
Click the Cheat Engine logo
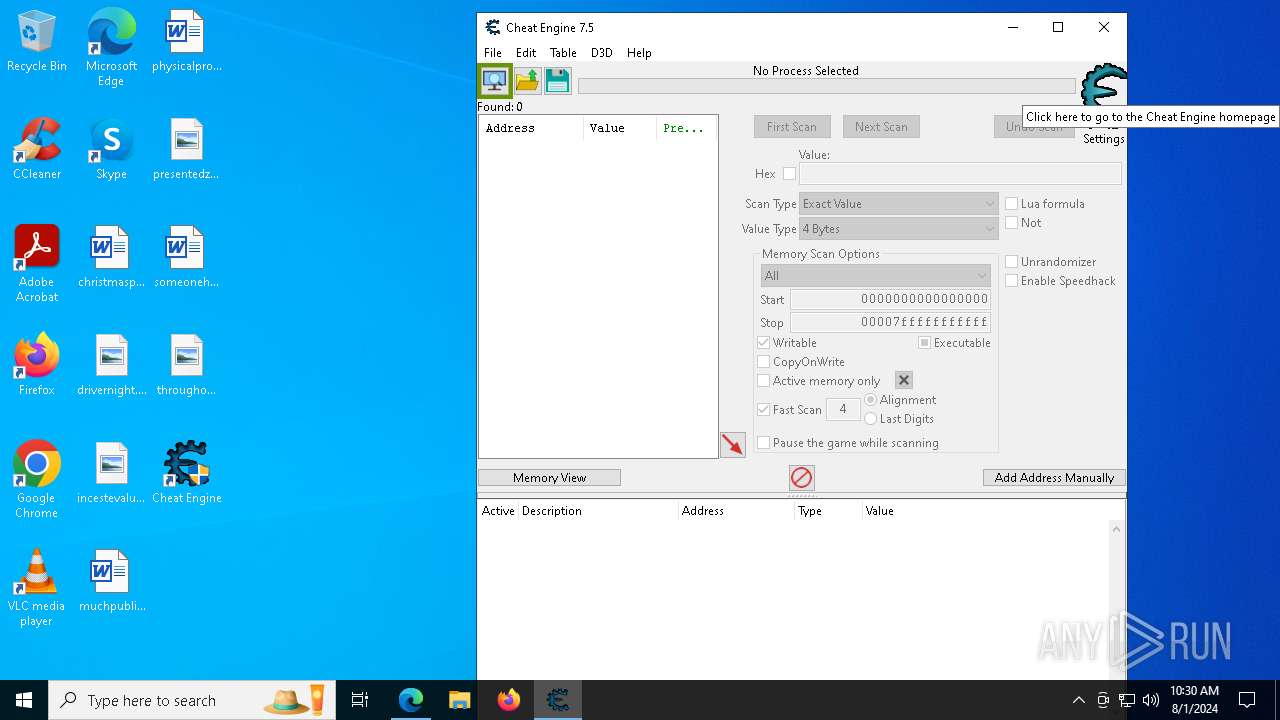(1103, 87)
